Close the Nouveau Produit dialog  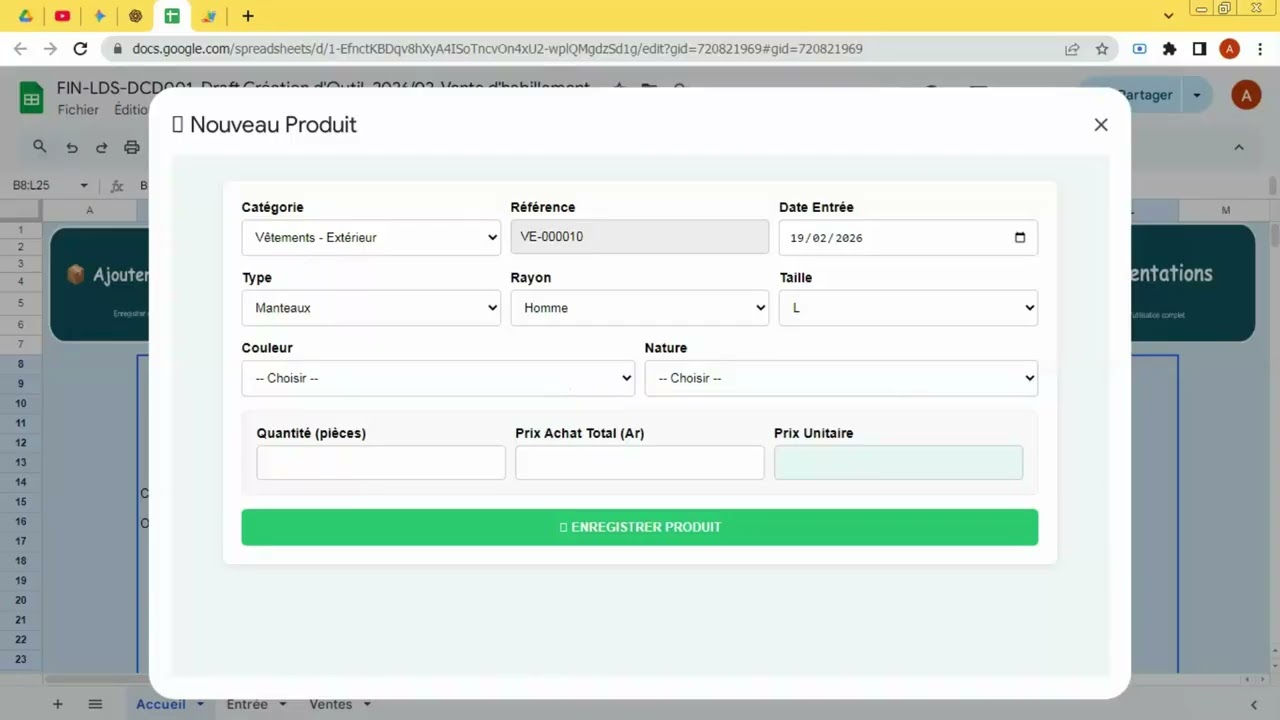(1101, 125)
